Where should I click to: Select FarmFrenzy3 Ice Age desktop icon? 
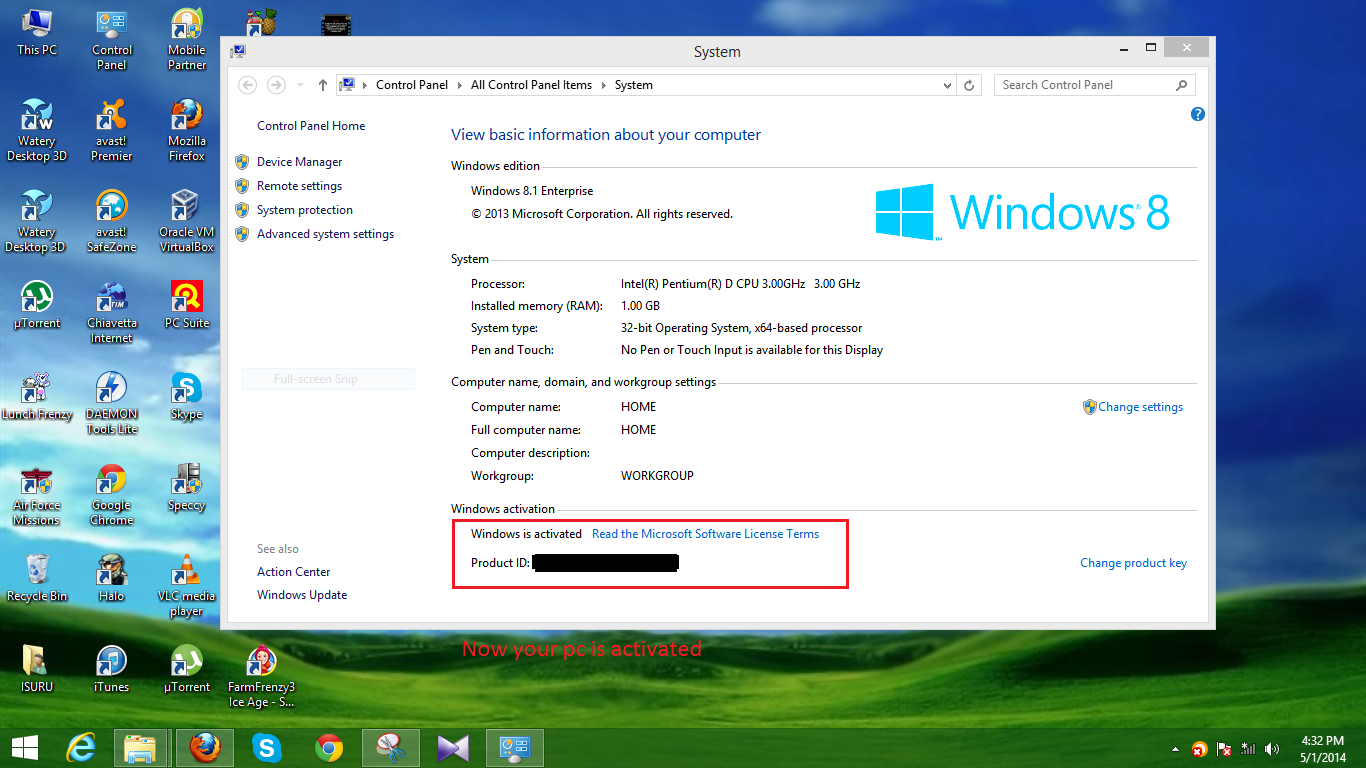261,677
